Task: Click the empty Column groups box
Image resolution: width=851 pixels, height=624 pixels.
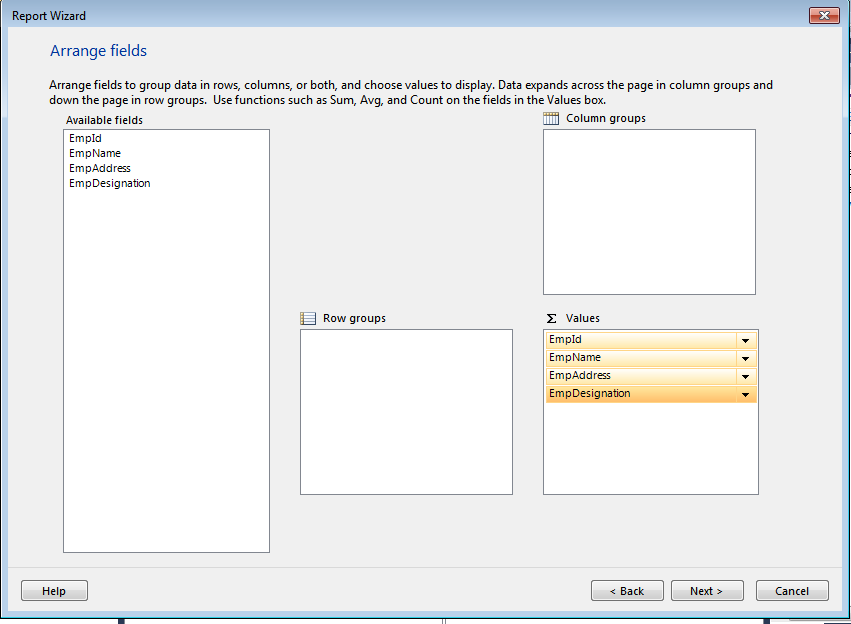Action: click(649, 212)
